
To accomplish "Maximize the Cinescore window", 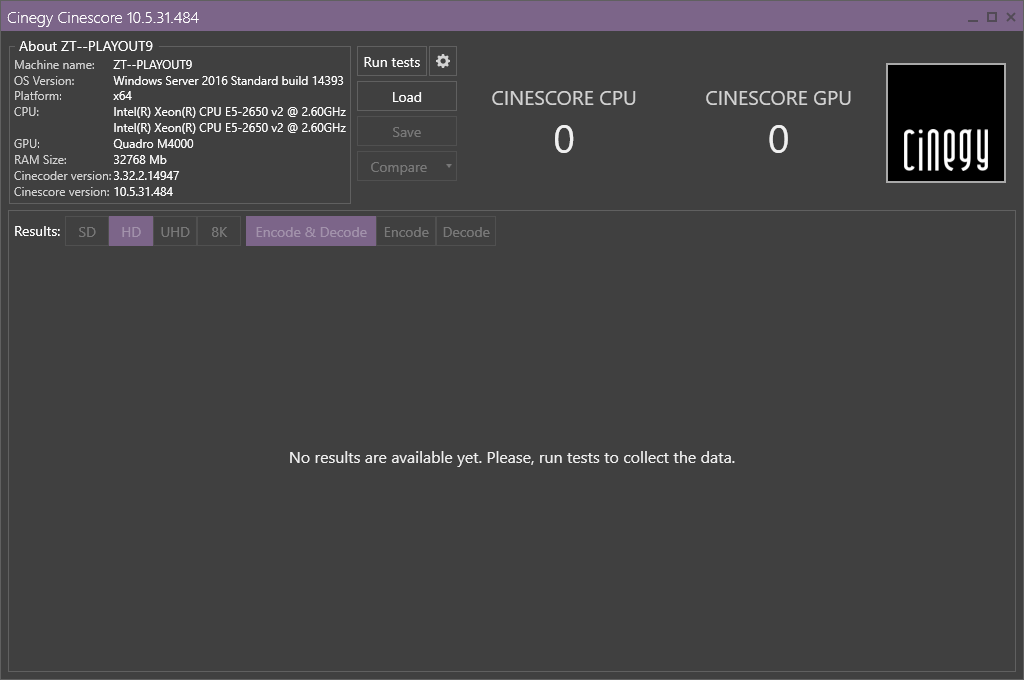I will click(x=992, y=18).
